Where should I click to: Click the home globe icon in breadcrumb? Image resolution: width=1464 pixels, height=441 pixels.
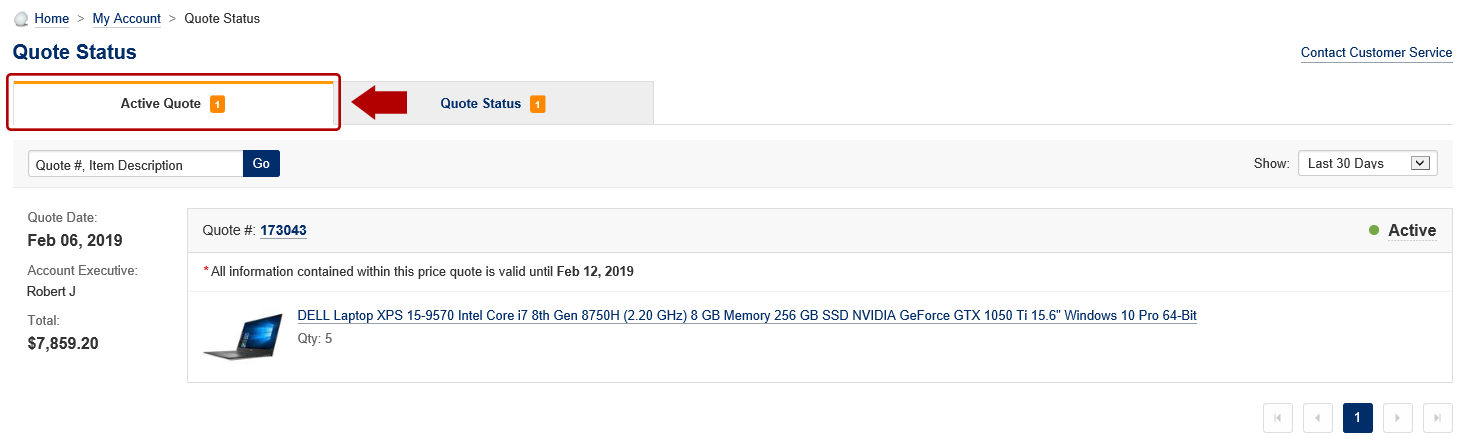tap(21, 19)
